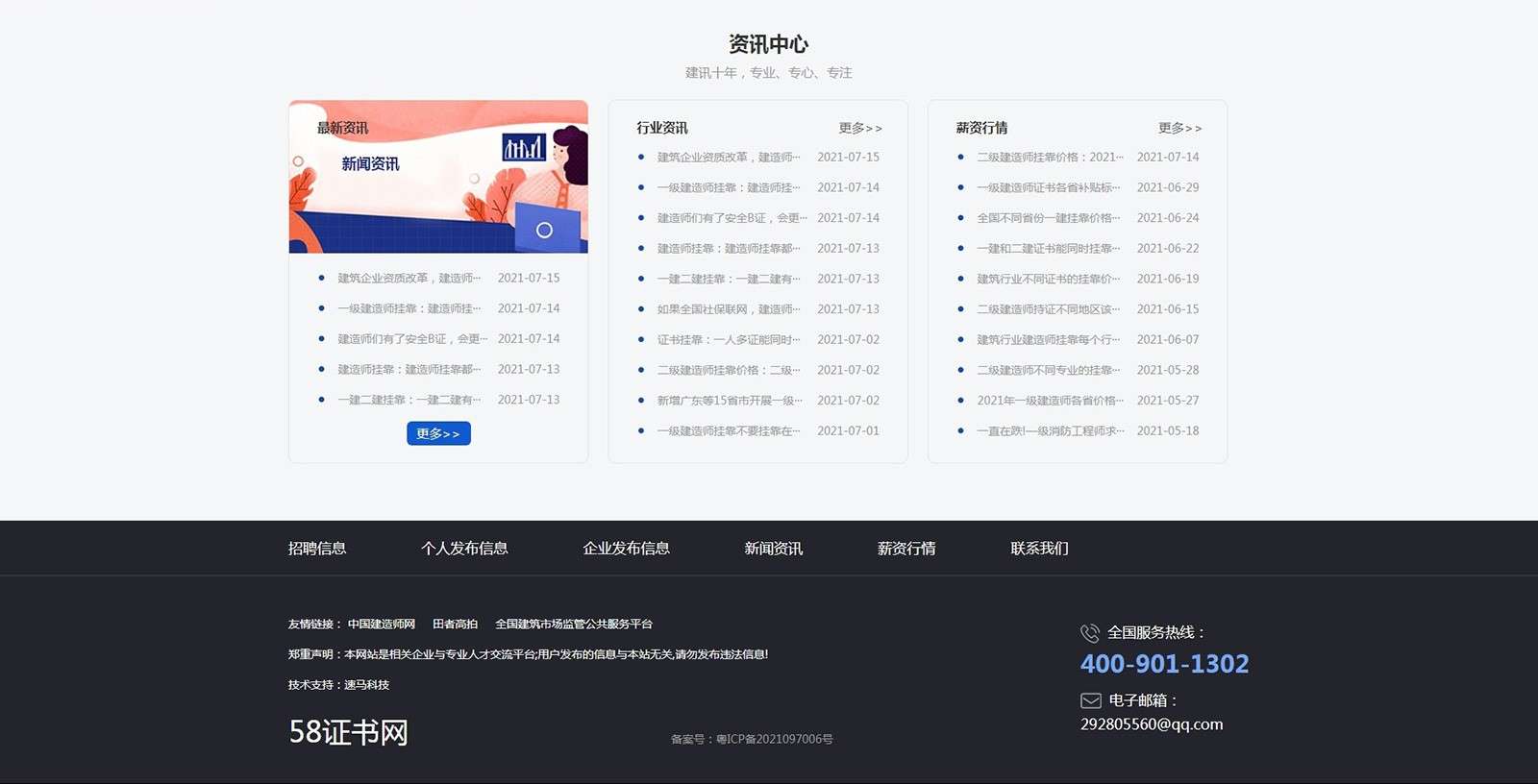Click the 田者高拍 friendly link
The image size is (1538, 784).
pos(455,625)
